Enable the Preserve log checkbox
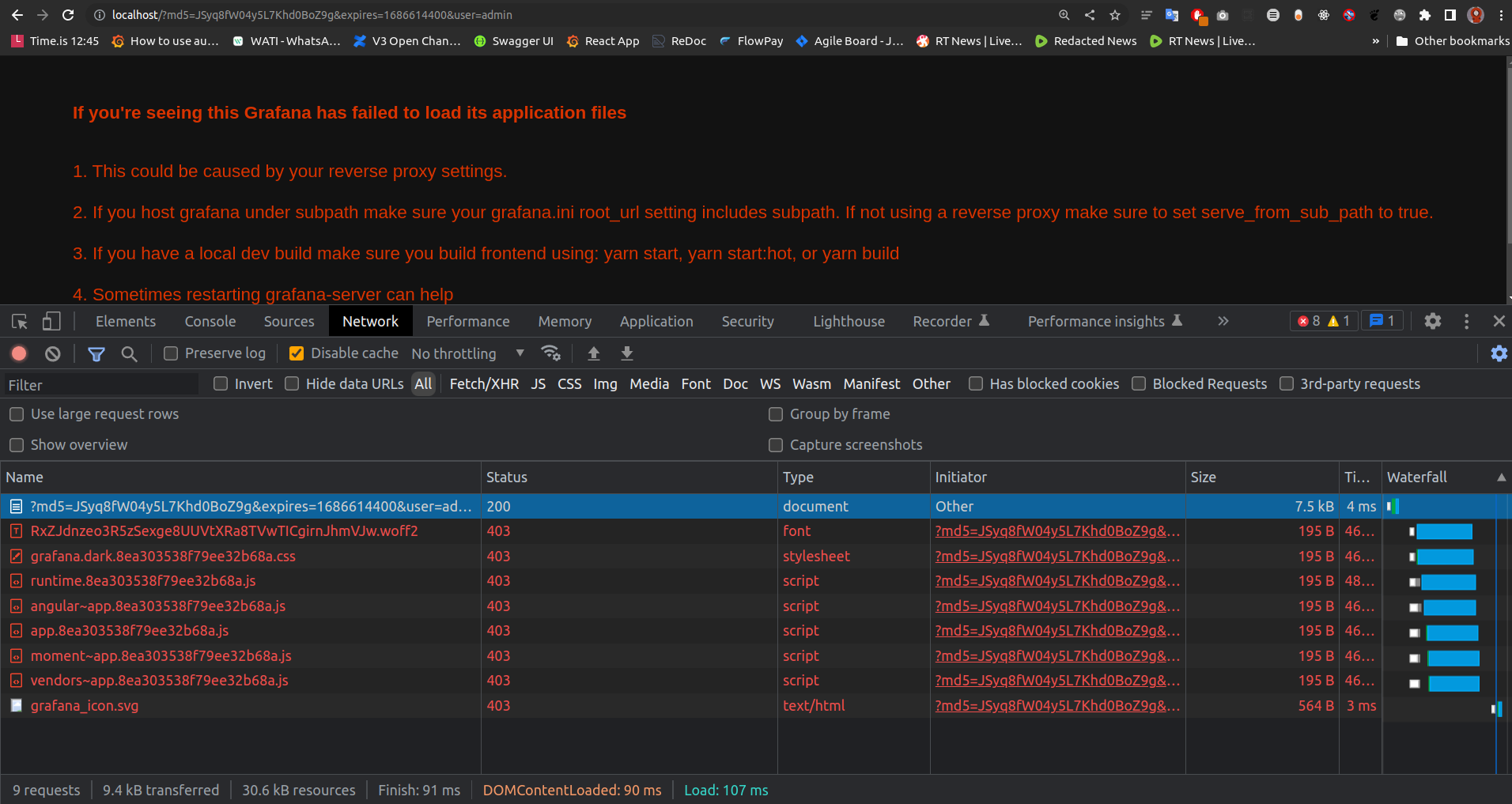 click(171, 353)
